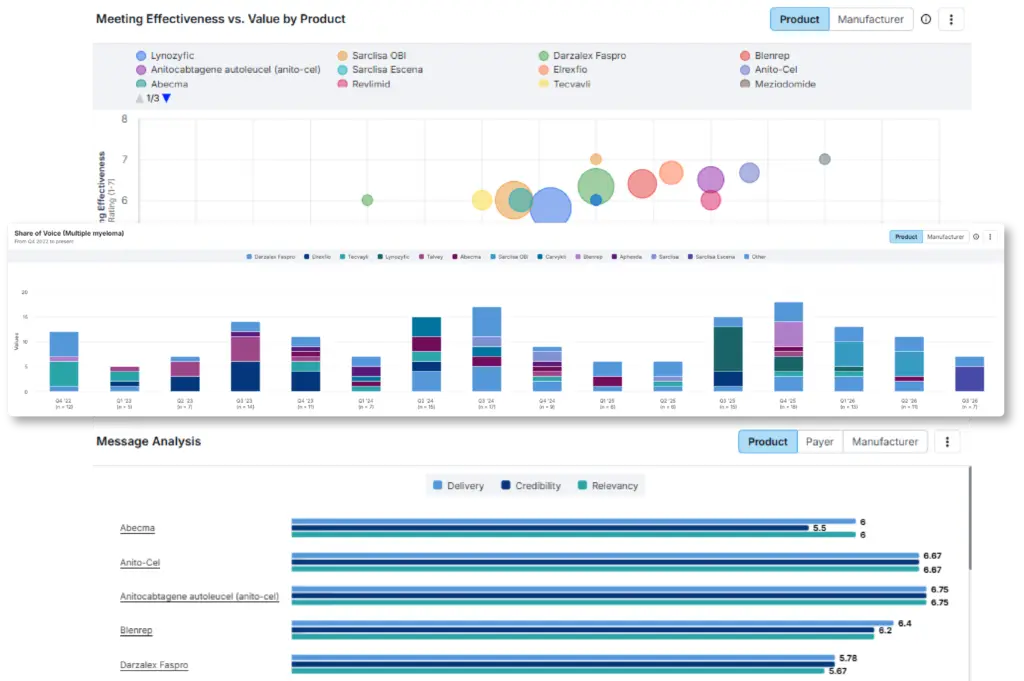Toggle Other in Share of Voice legend
This screenshot has width=1024, height=681.
[755, 257]
